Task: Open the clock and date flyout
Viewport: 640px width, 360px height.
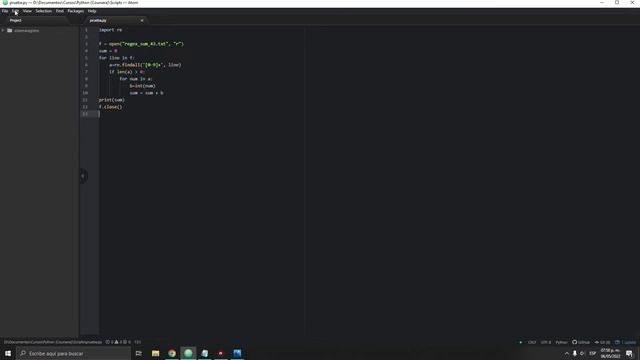Action: pyautogui.click(x=610, y=353)
